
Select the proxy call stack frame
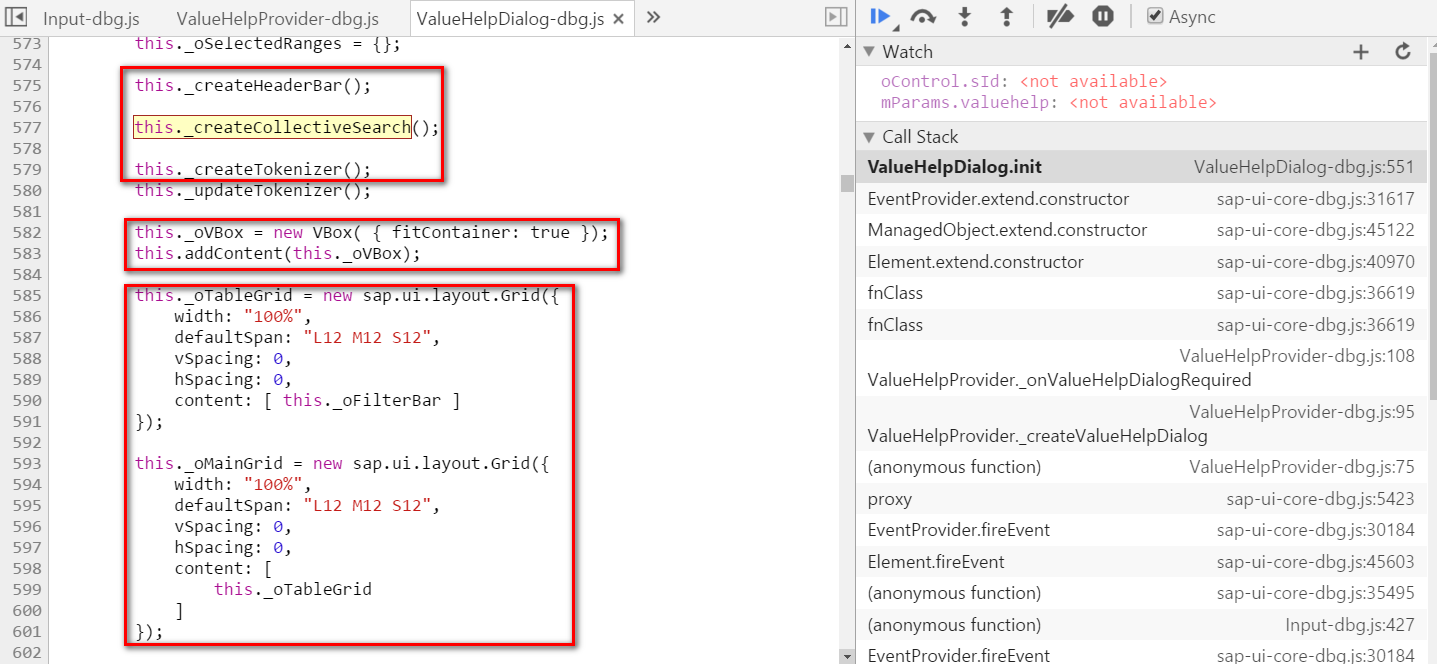coord(1141,499)
